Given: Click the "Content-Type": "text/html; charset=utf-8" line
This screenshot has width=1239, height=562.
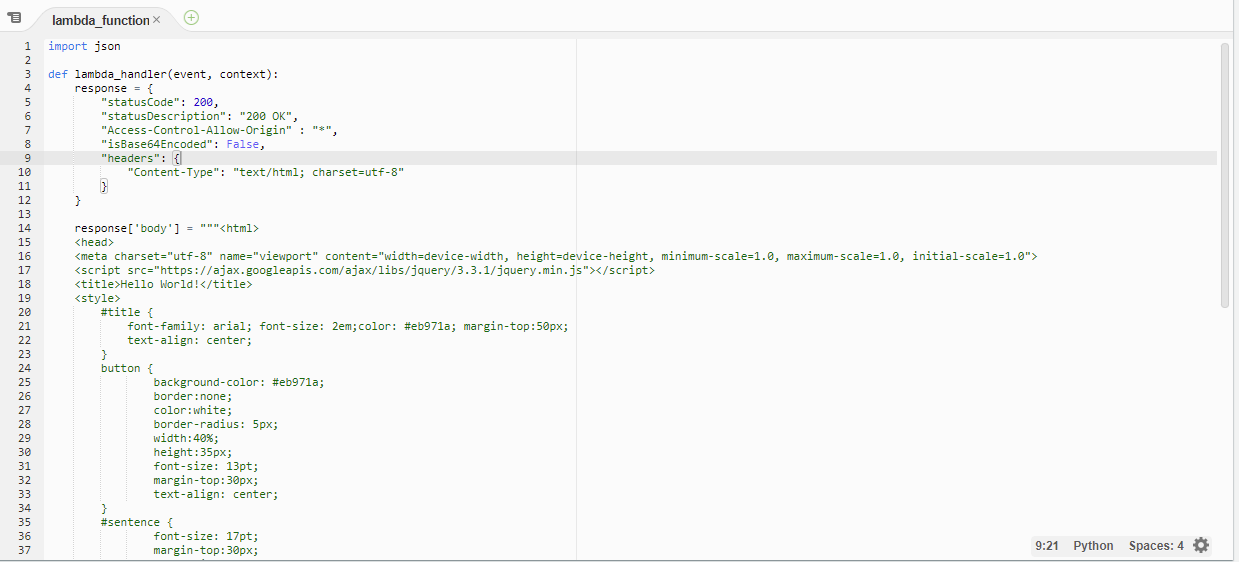Looking at the screenshot, I should (x=265, y=172).
